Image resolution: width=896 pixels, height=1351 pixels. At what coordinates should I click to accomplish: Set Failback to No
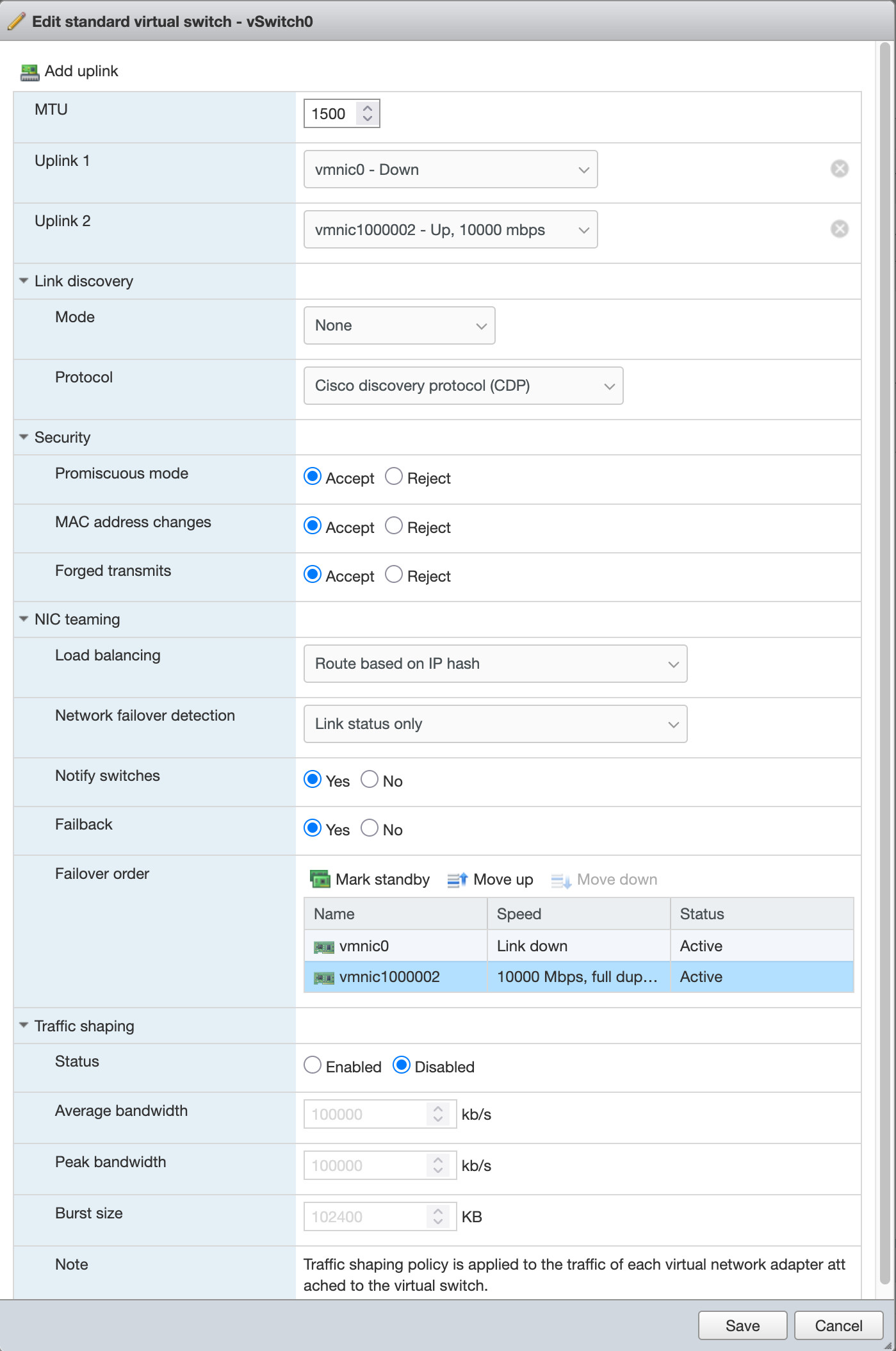click(370, 828)
